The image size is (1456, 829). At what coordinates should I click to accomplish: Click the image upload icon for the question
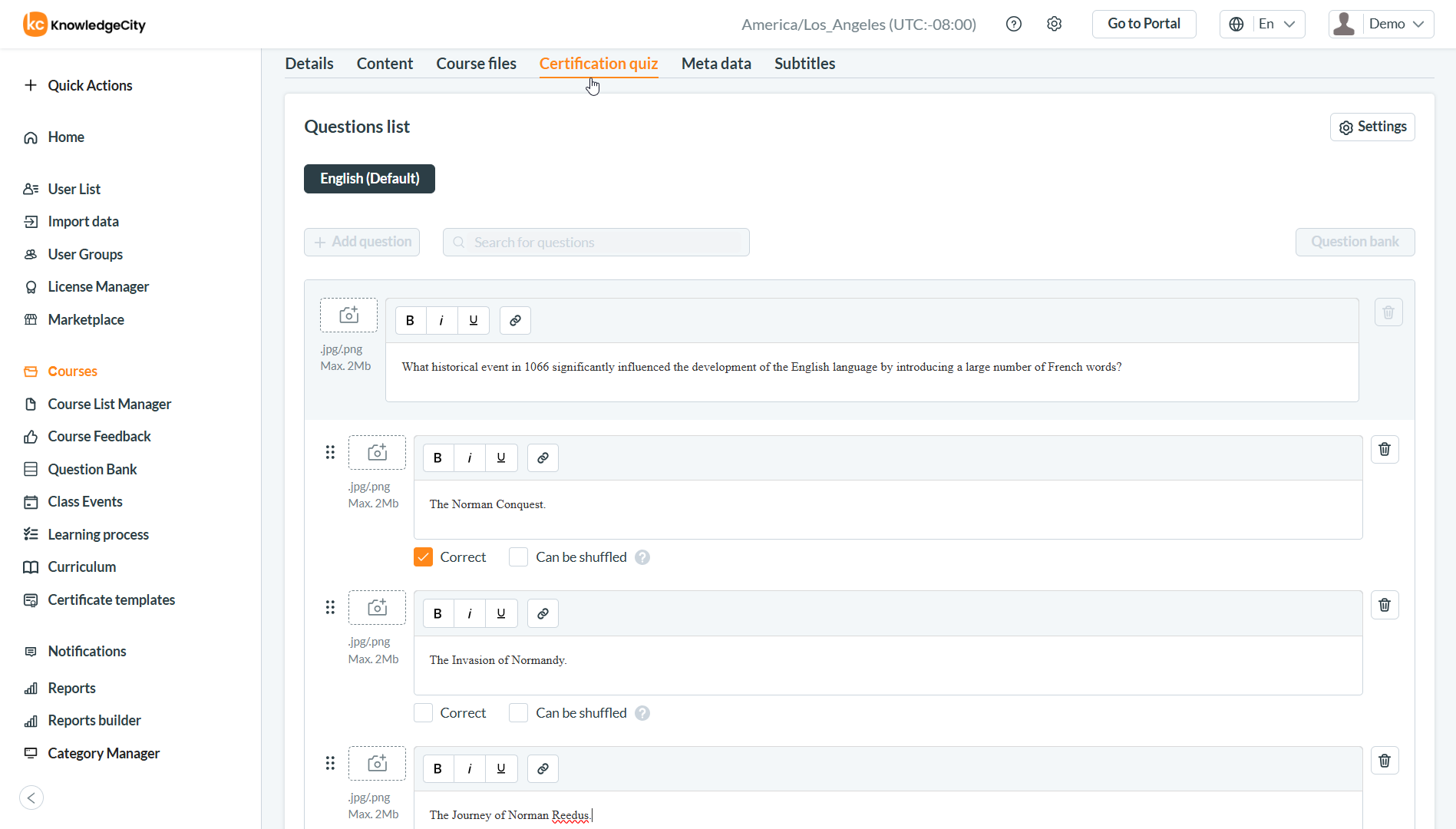pos(348,315)
